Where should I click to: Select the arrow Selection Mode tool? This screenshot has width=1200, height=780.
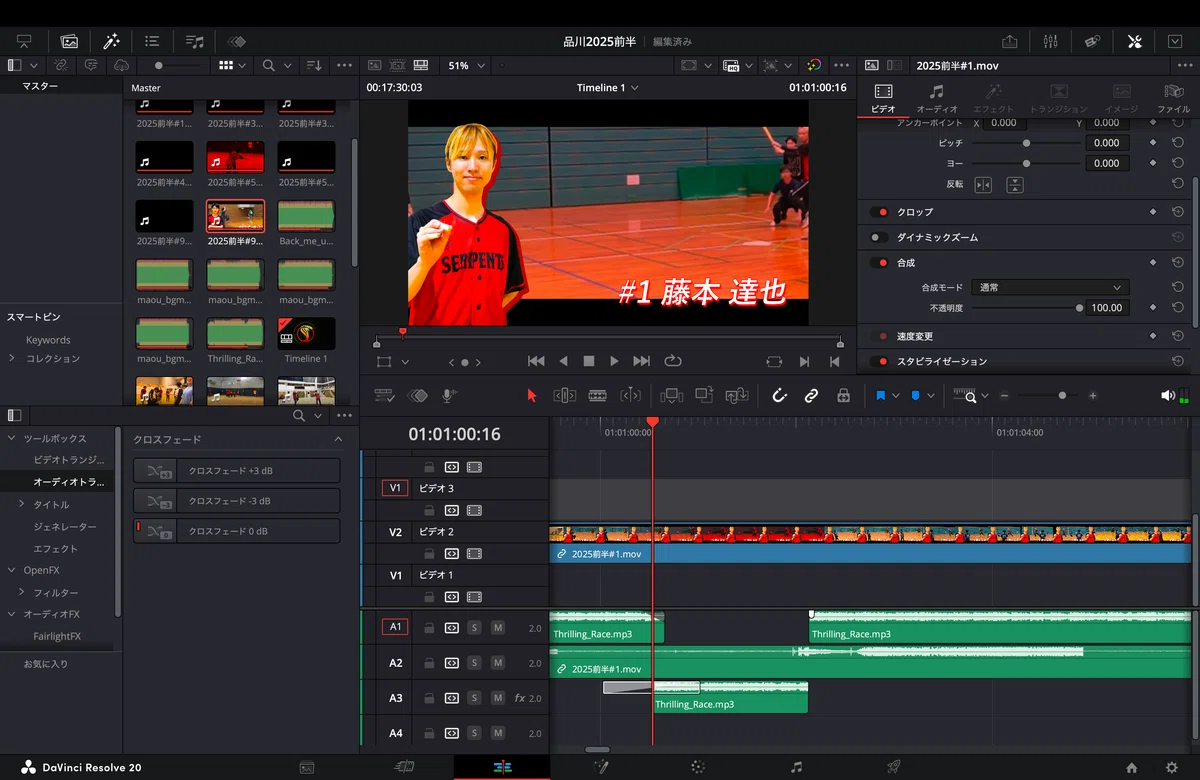point(531,395)
